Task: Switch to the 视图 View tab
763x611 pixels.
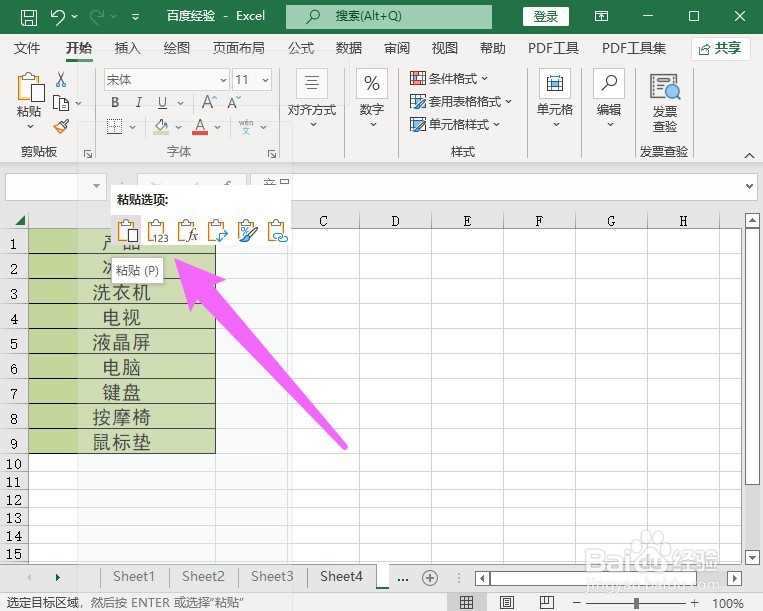Action: pyautogui.click(x=445, y=48)
